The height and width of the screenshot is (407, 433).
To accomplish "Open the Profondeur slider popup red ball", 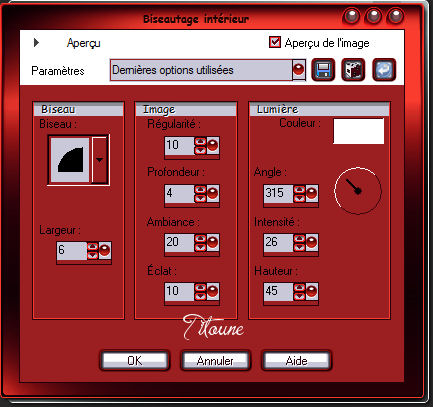I will coord(213,194).
